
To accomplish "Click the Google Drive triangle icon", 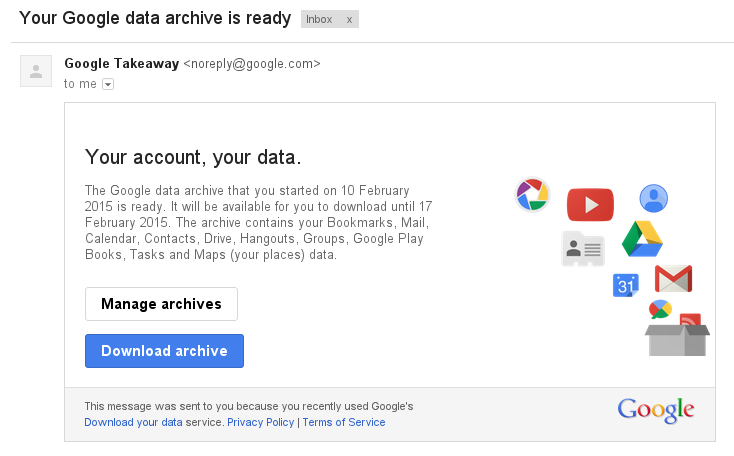I will coord(642,240).
